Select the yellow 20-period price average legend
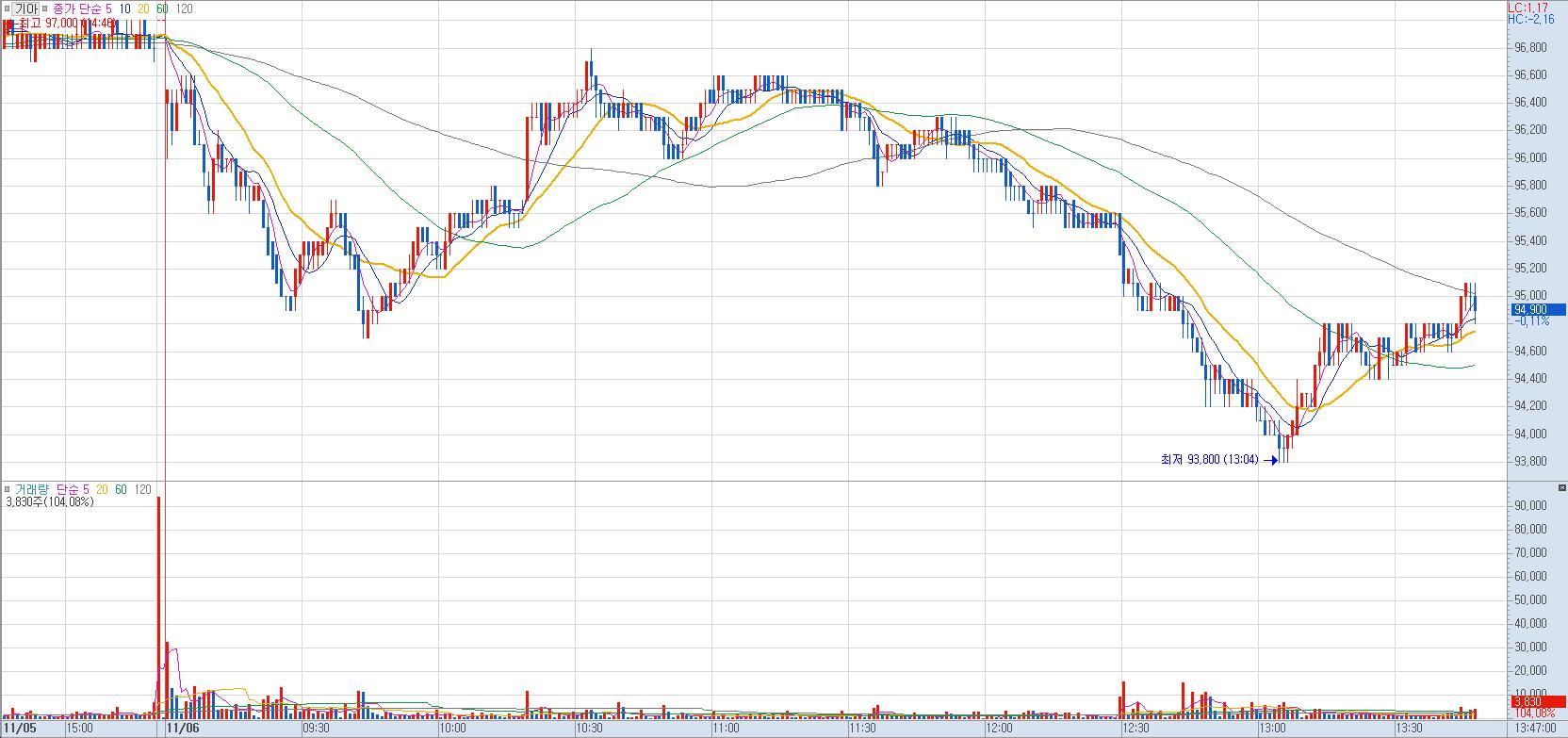The width and height of the screenshot is (1568, 738). pos(144,8)
